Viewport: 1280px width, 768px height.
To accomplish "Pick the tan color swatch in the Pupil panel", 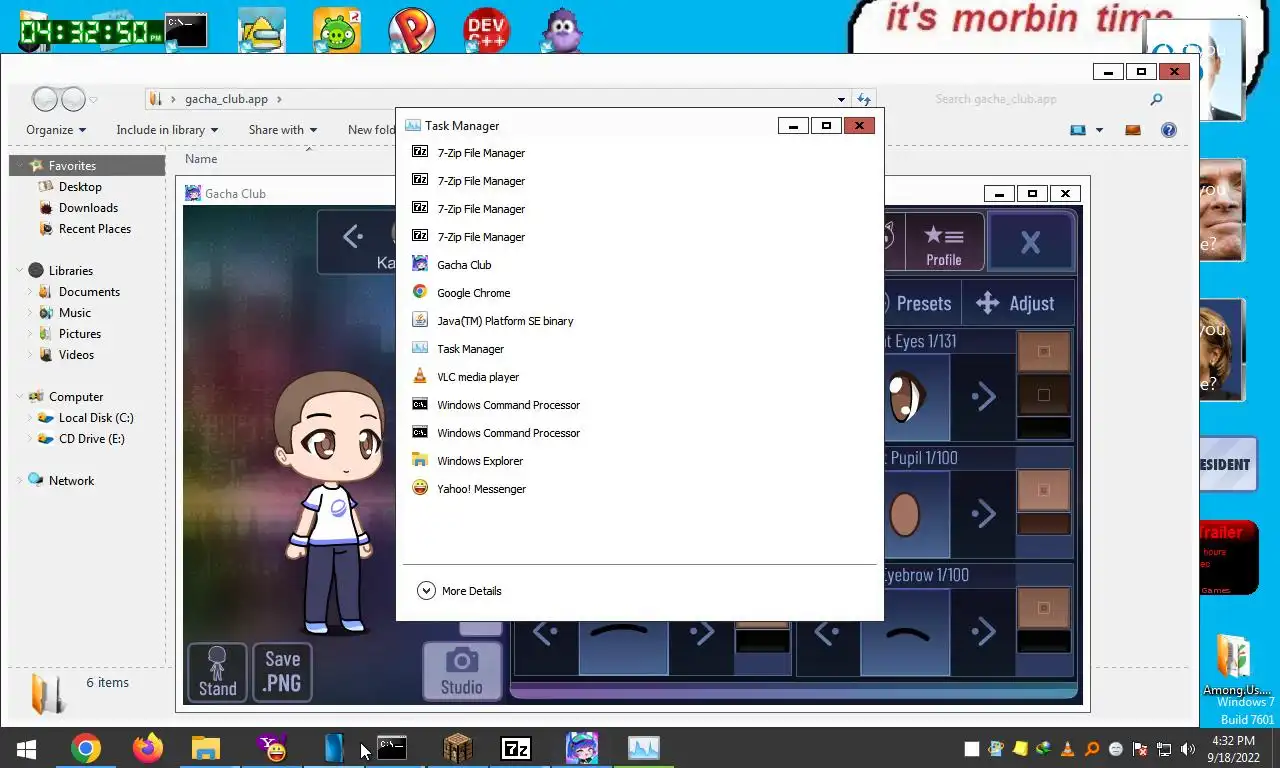I will (x=1043, y=490).
